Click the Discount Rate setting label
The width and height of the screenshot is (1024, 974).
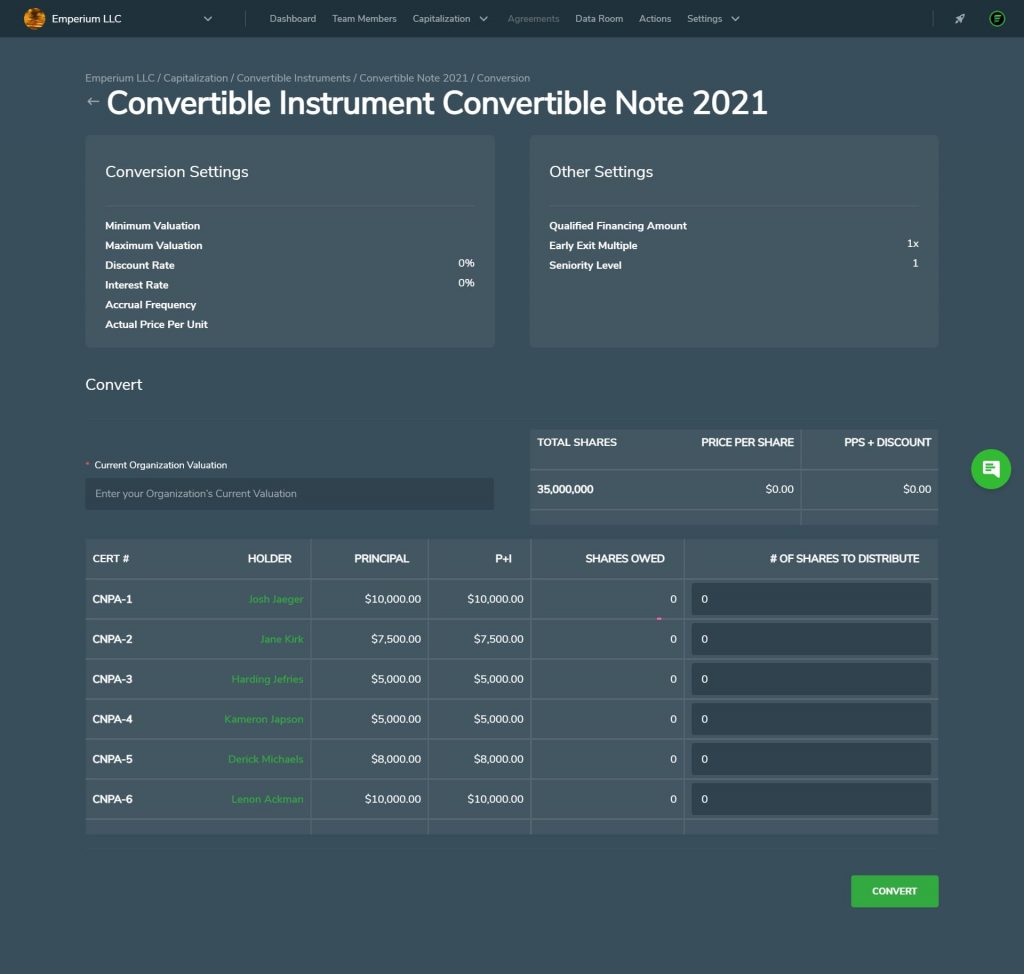[x=140, y=265]
